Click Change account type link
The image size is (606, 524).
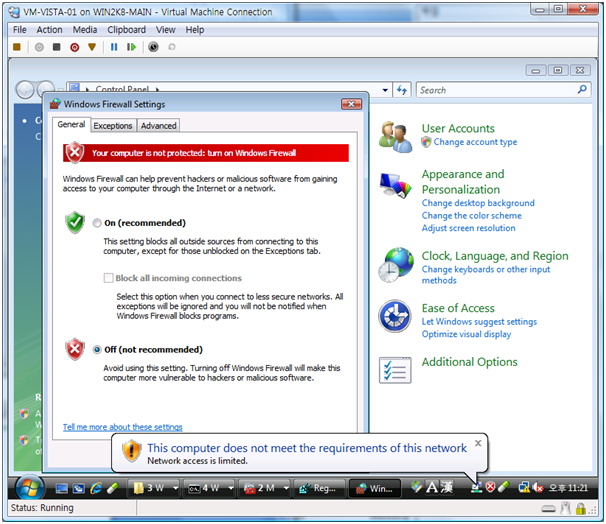[x=475, y=142]
